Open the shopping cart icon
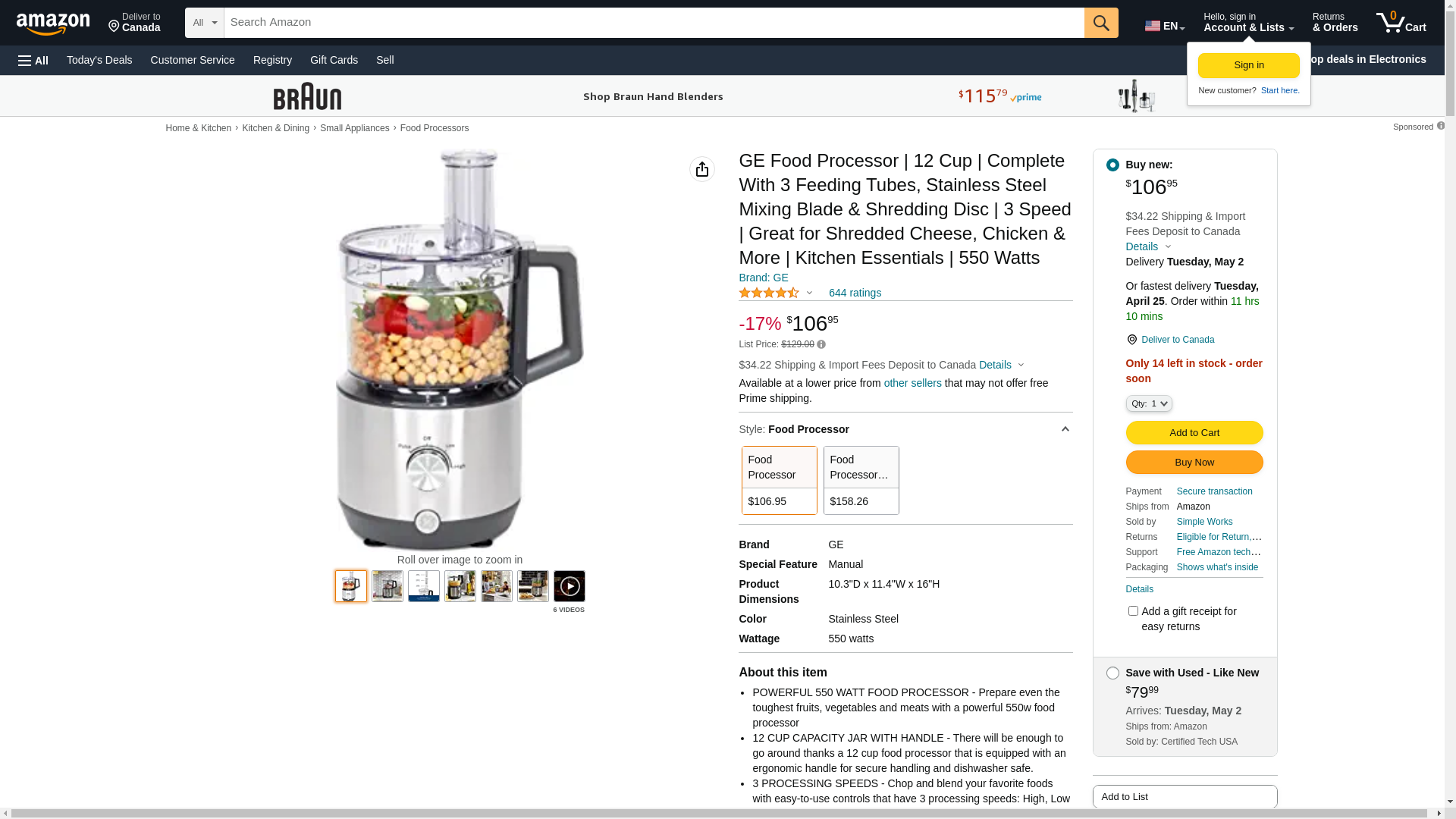 pos(1401,23)
